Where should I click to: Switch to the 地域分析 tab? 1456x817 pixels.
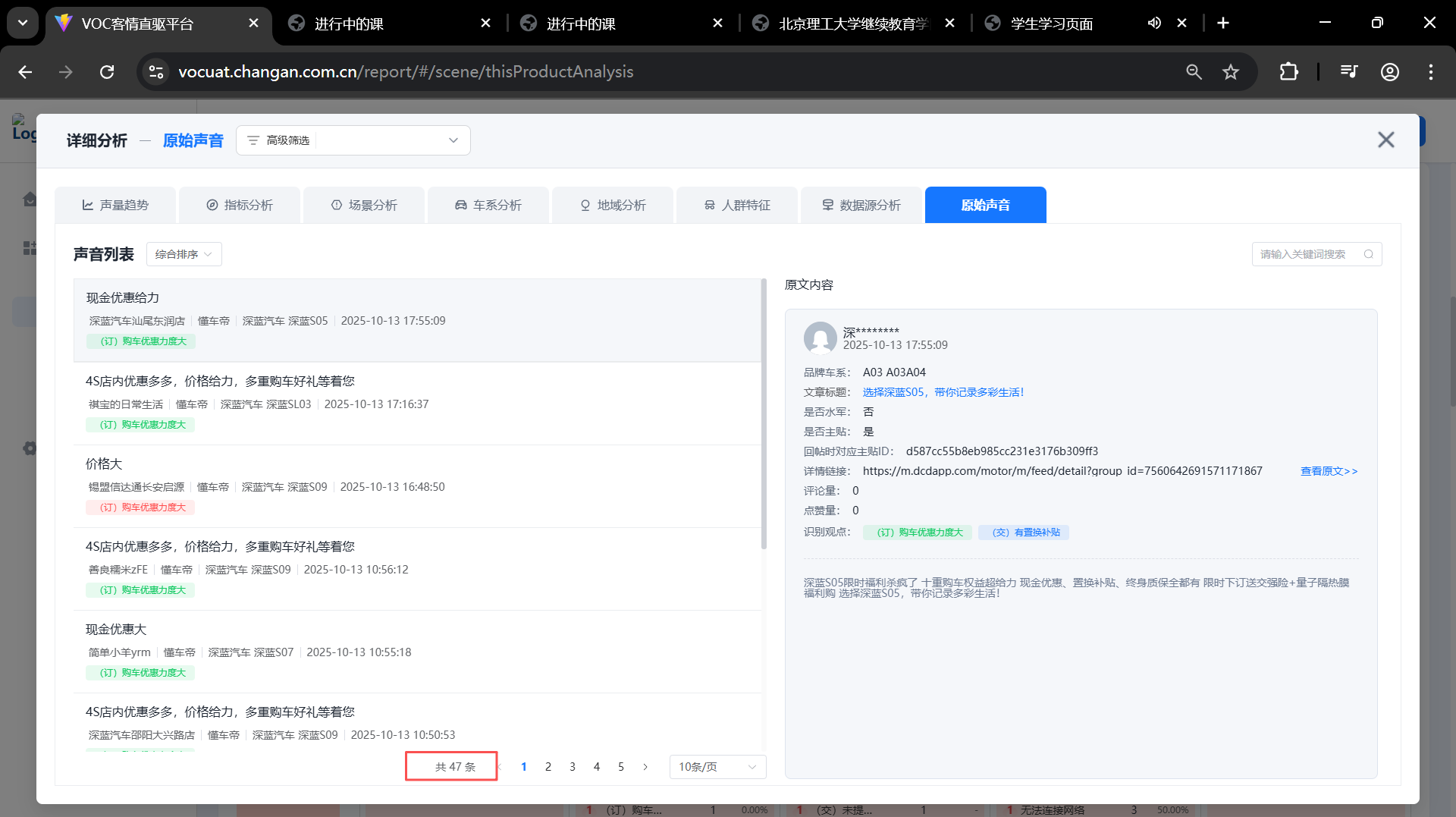point(613,205)
